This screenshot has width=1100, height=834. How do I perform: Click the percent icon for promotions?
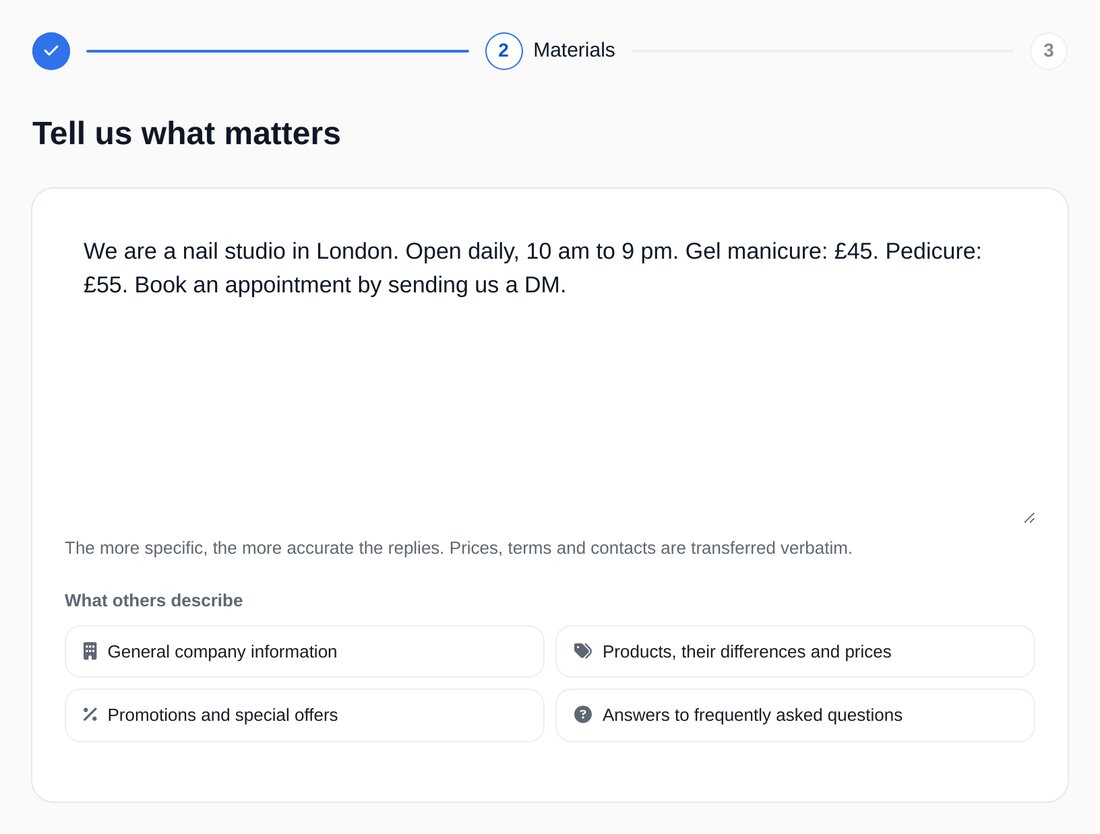[90, 715]
